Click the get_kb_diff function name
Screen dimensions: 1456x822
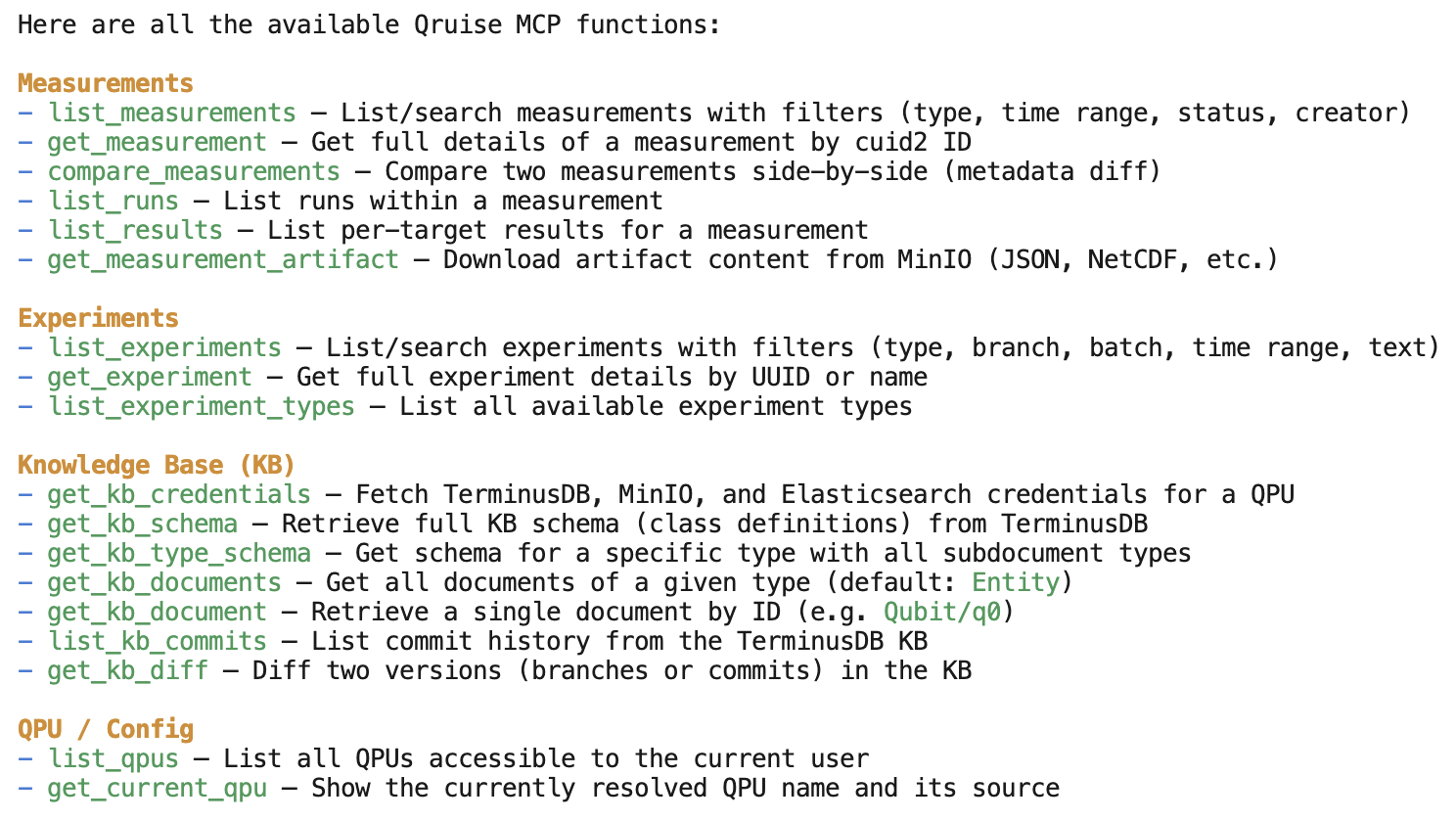(128, 671)
